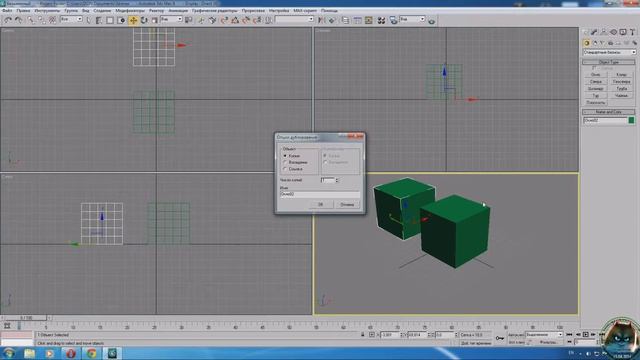Collapse the Name and Color rollout
Image resolution: width=640 pixels, height=360 pixels.
click(x=609, y=112)
